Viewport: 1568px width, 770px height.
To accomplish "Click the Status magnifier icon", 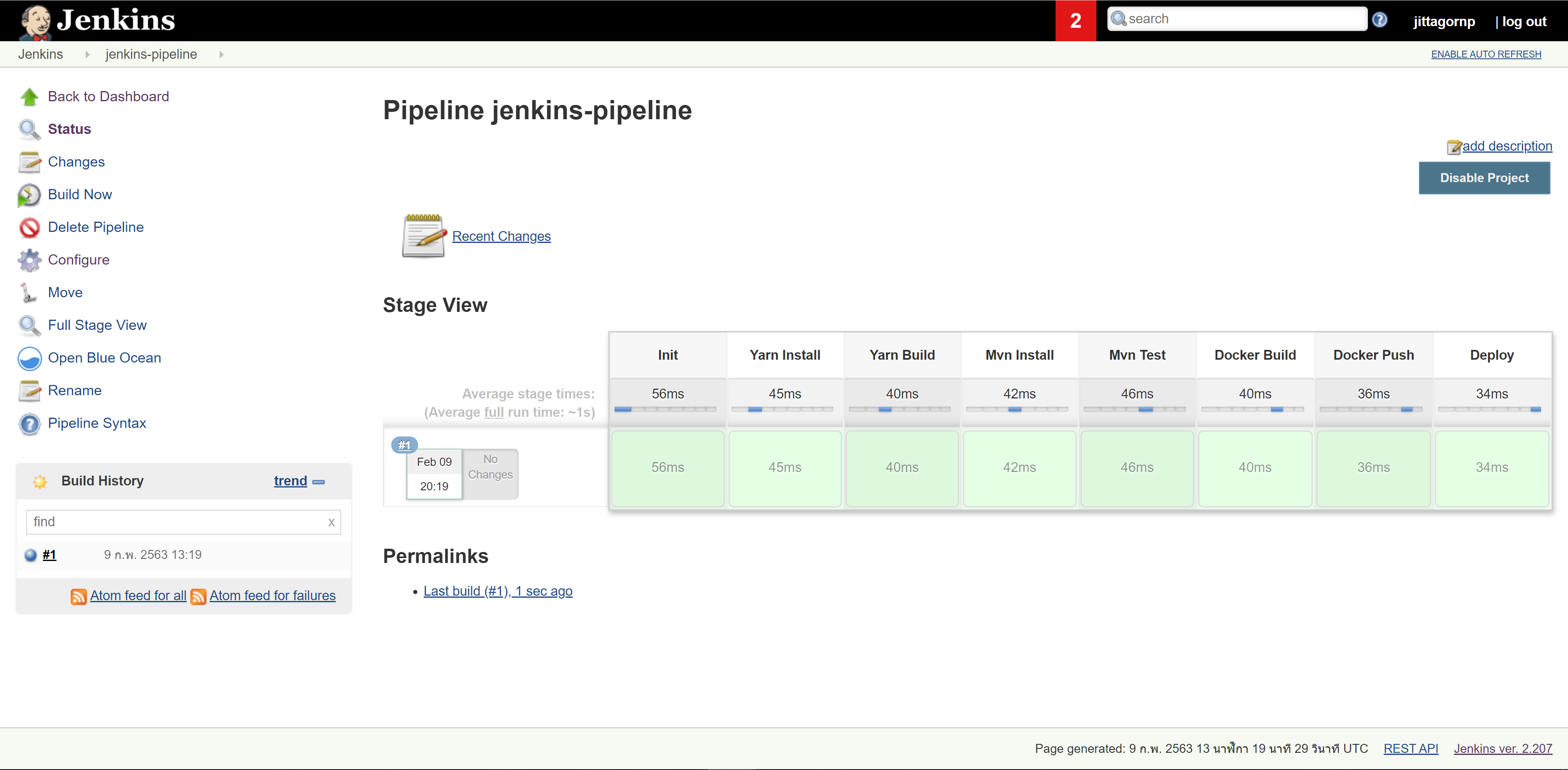I will 29,129.
